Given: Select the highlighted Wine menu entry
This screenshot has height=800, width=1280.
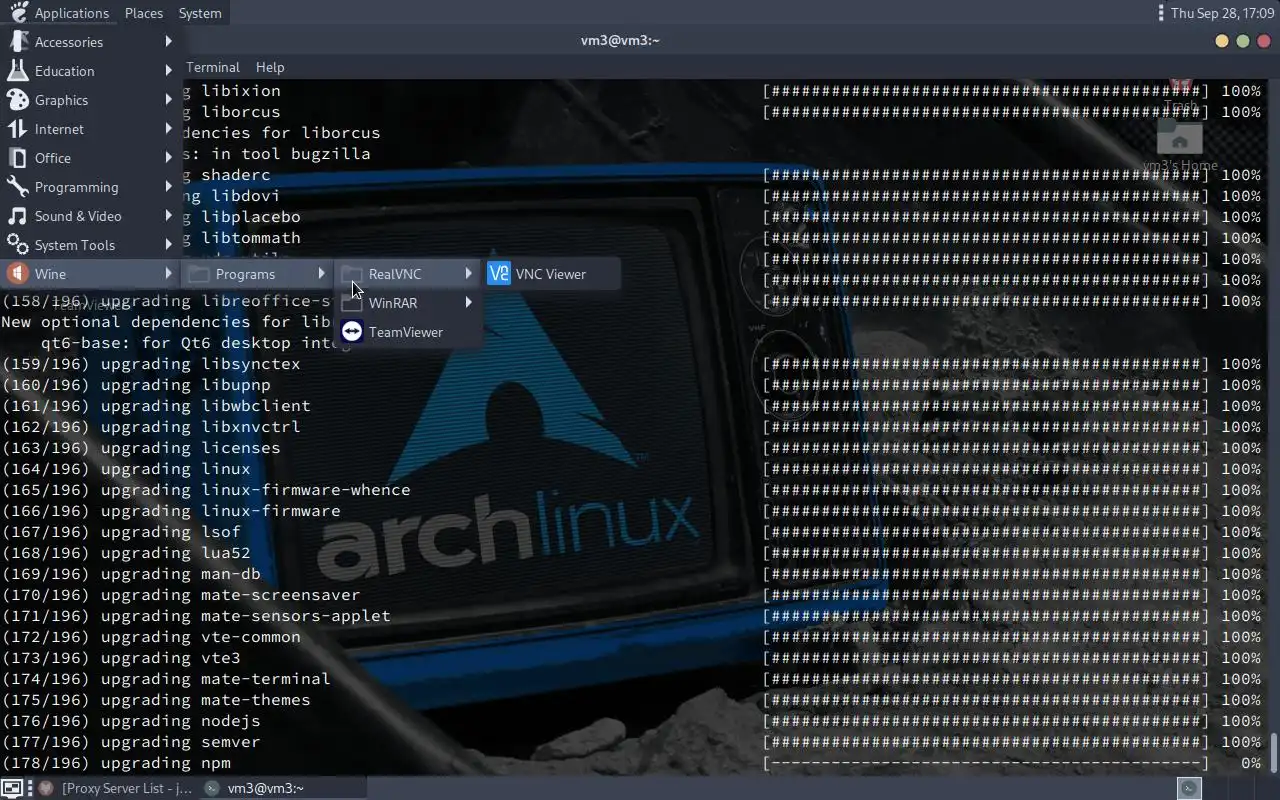Looking at the screenshot, I should [x=91, y=274].
